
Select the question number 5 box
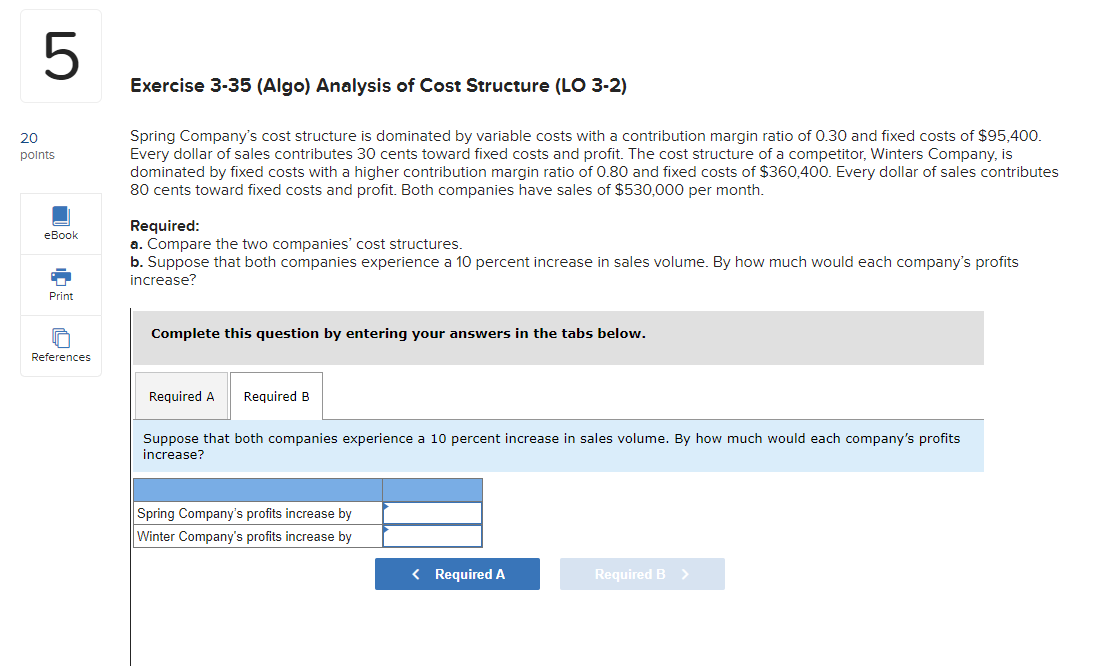pos(60,55)
